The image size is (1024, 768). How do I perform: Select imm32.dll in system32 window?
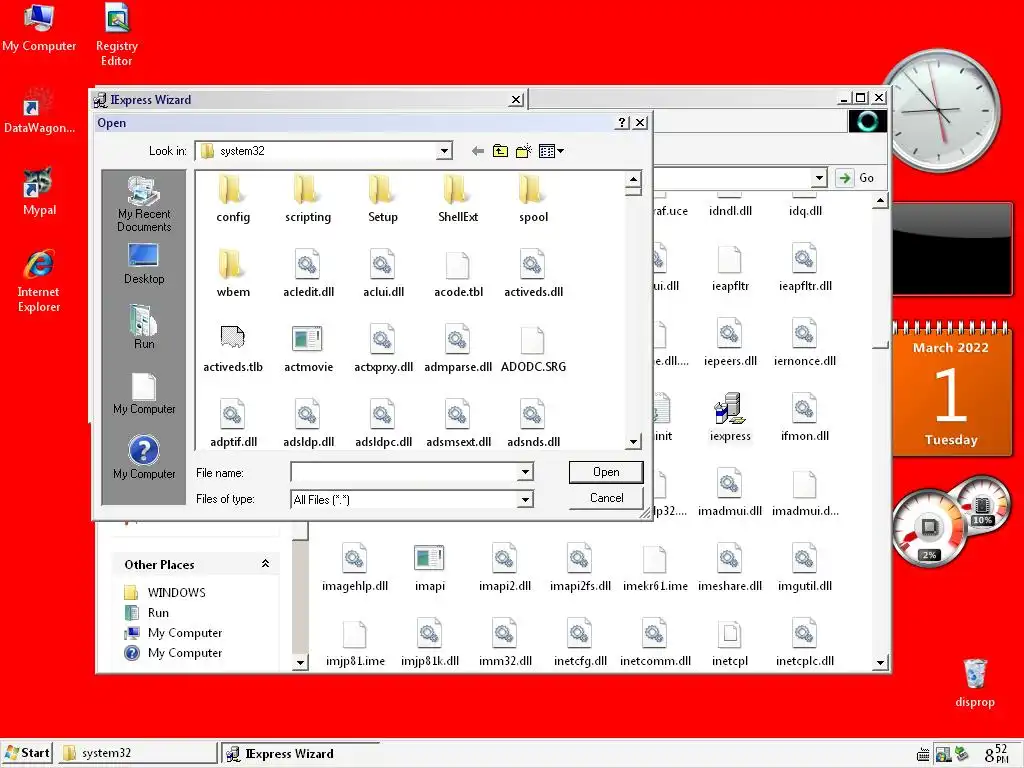pos(505,643)
